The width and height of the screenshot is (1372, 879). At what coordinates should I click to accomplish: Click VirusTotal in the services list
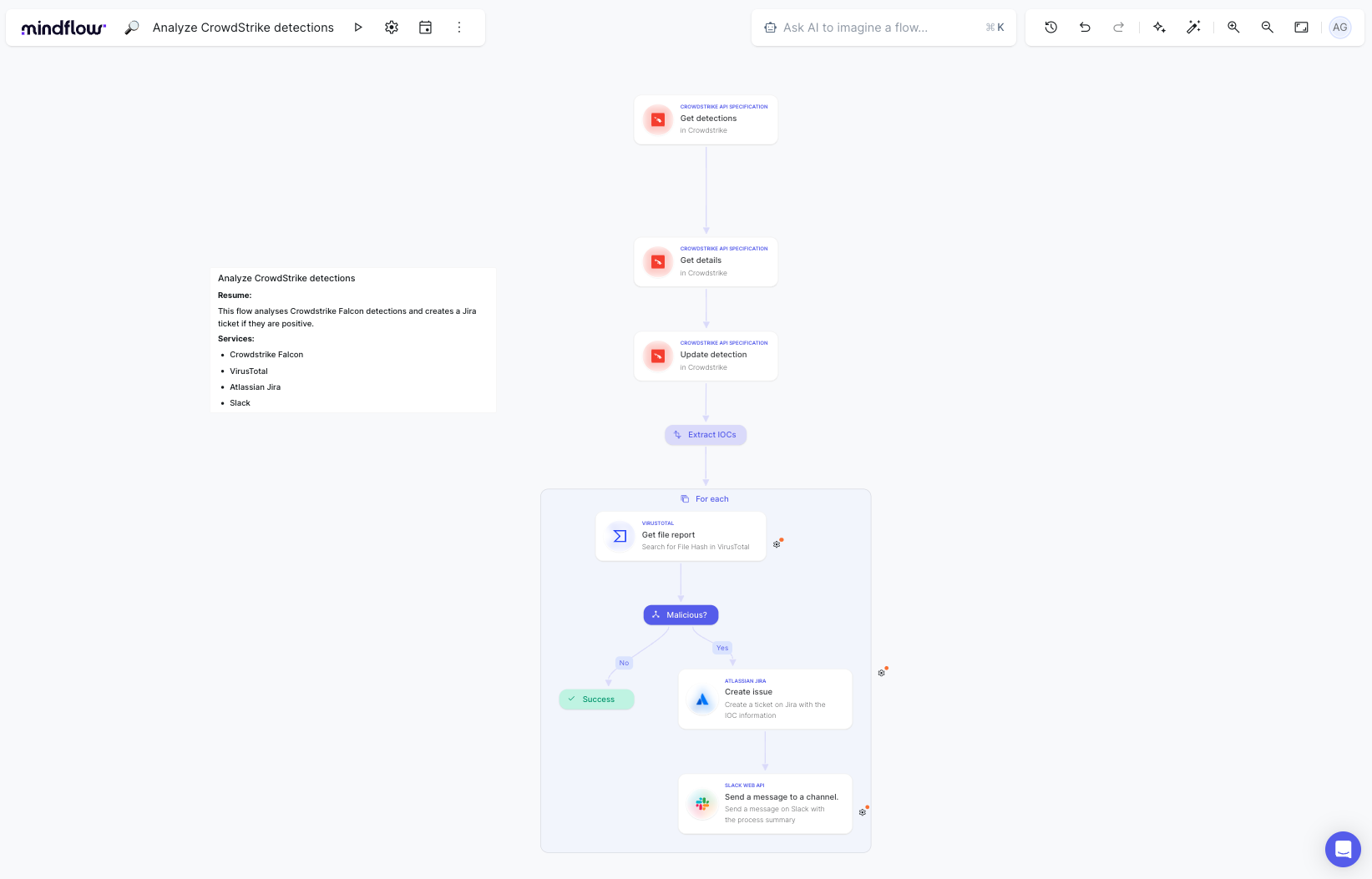[x=249, y=371]
